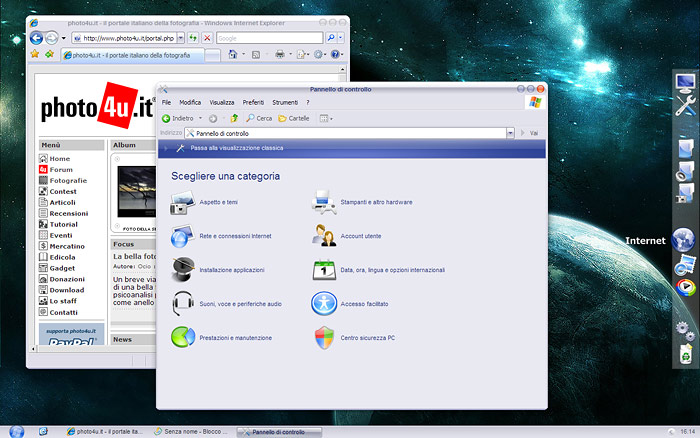Click the IE feeds icon
700x438 pixels.
(x=256, y=54)
